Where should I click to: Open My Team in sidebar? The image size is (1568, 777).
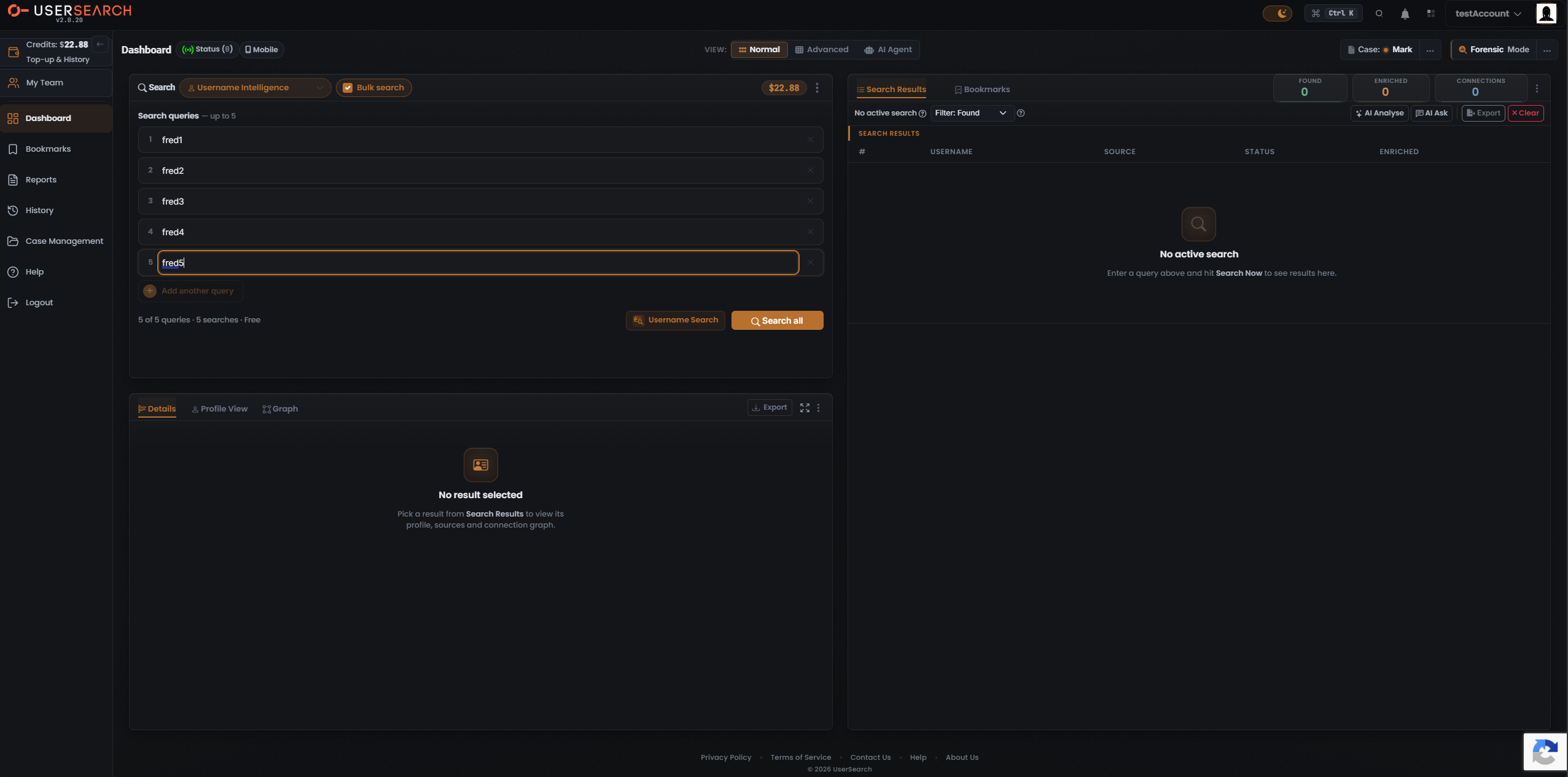(x=56, y=82)
